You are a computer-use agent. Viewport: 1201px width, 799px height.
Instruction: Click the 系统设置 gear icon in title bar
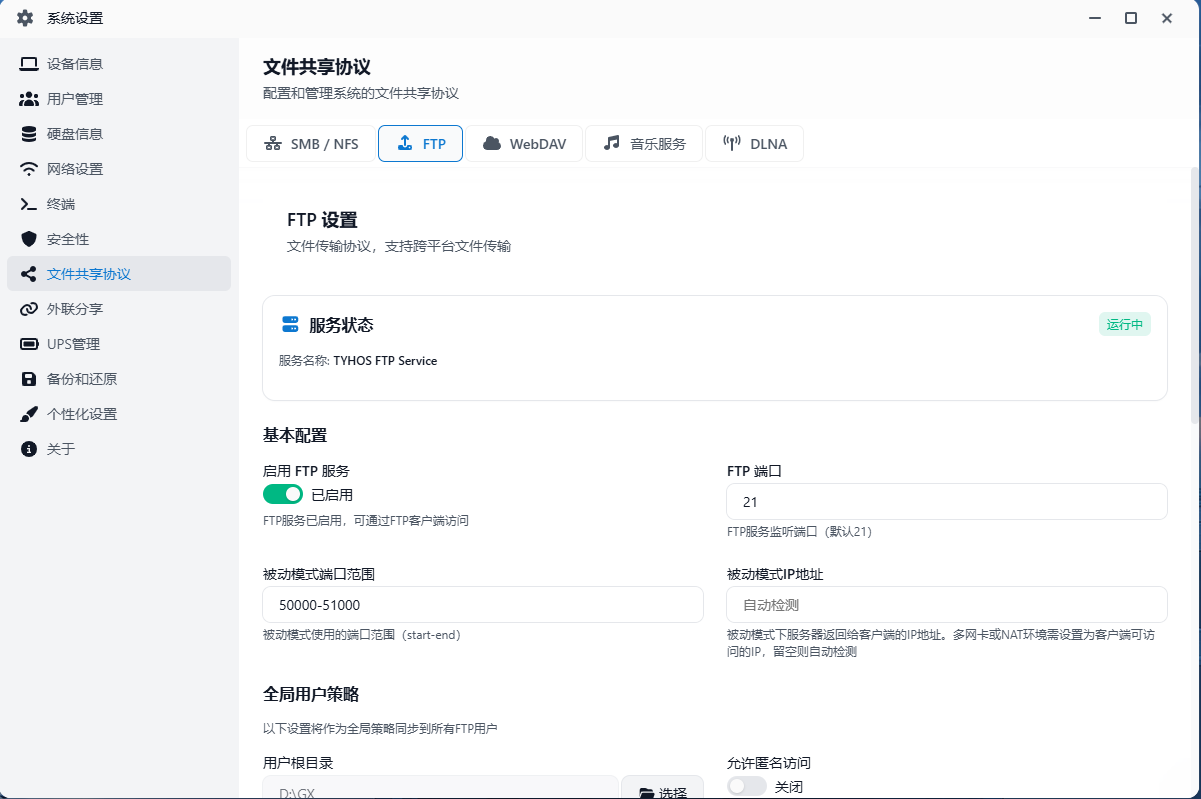[25, 18]
